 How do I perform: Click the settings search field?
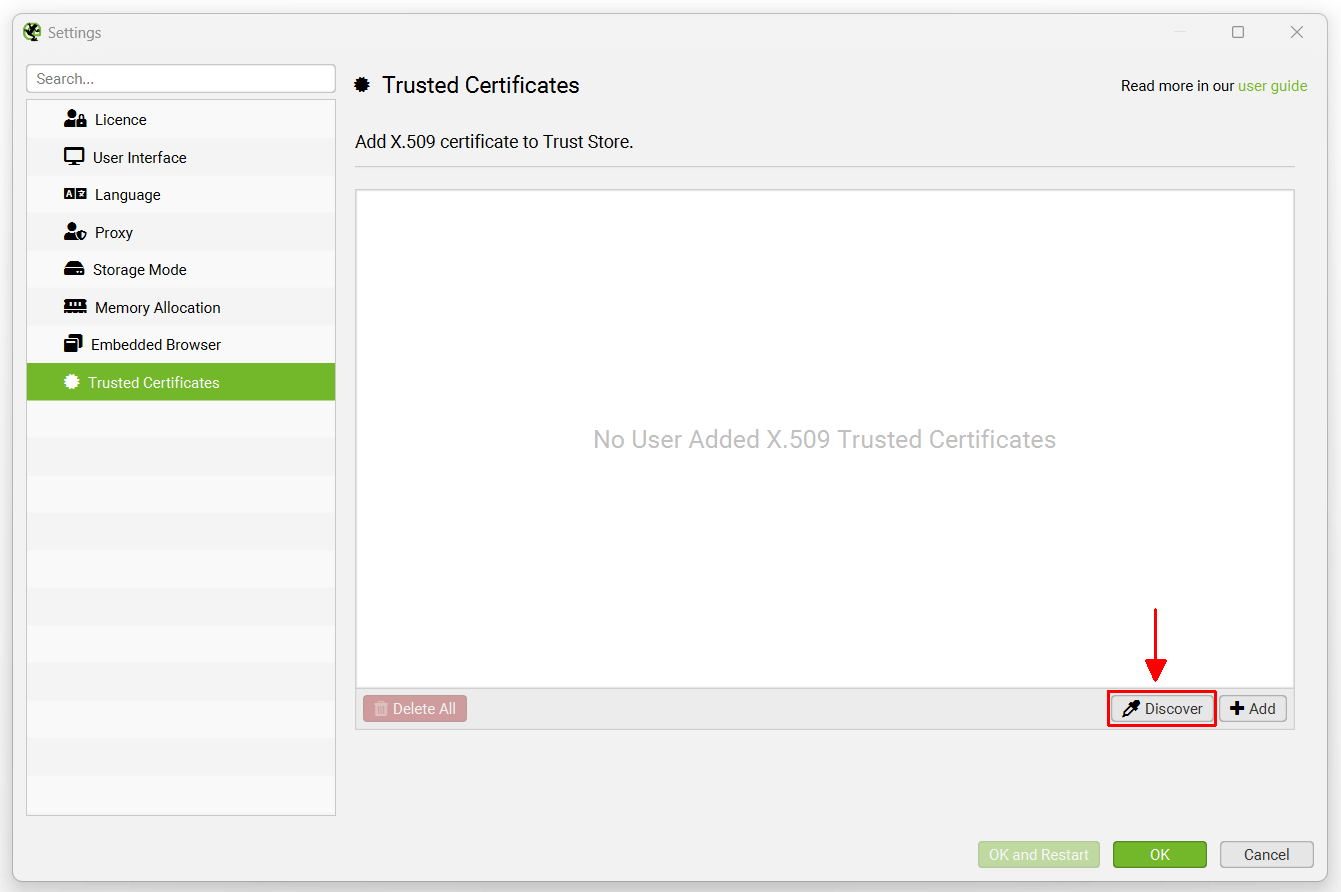click(x=181, y=78)
